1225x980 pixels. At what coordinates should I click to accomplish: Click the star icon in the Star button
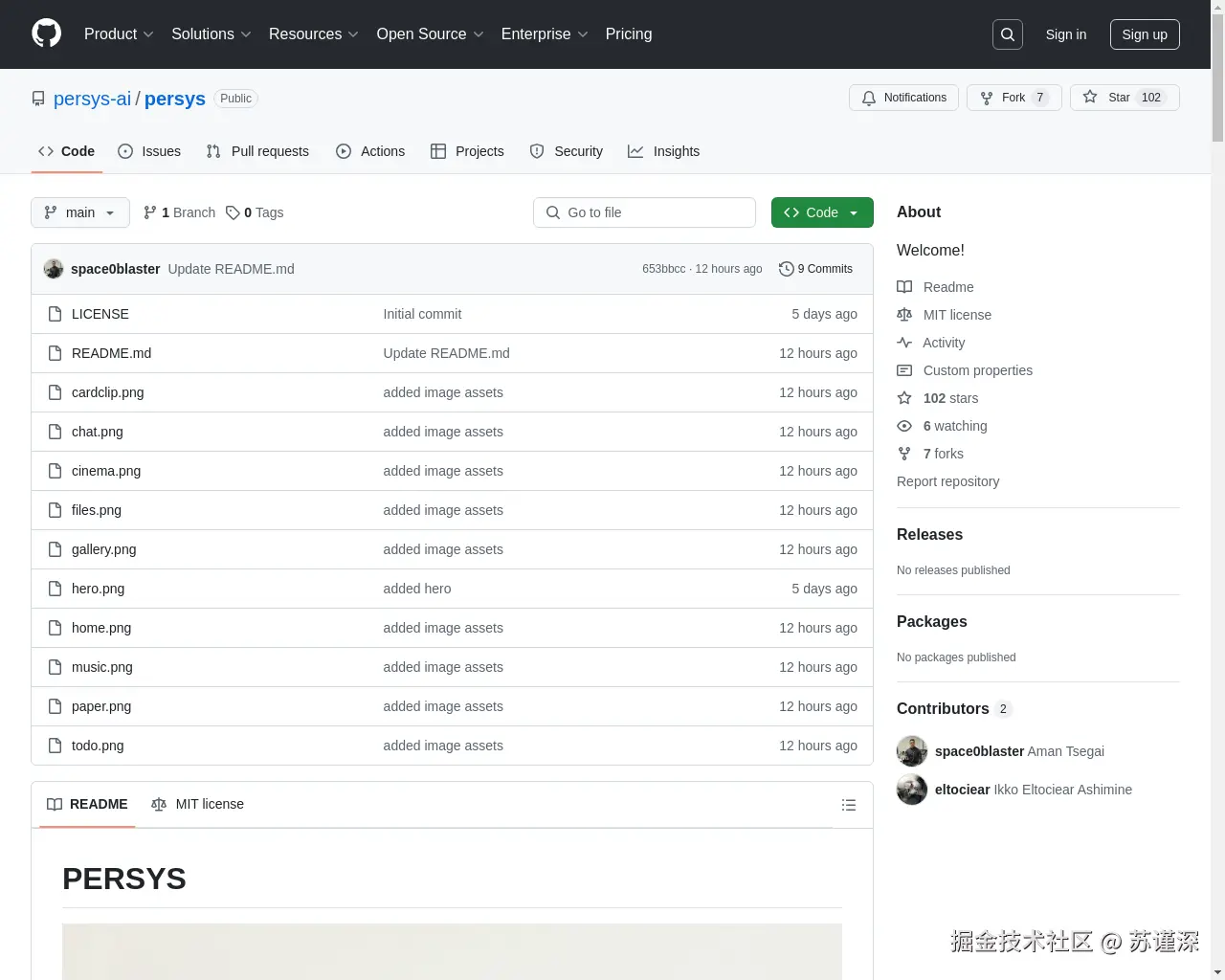click(x=1090, y=97)
